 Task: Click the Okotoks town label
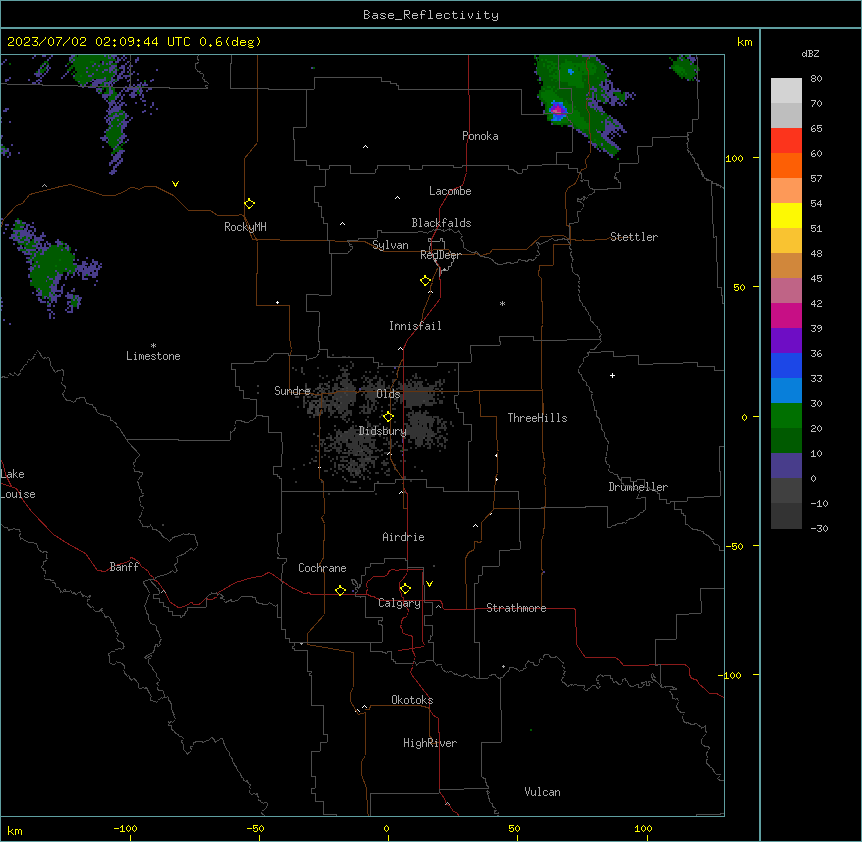[412, 700]
